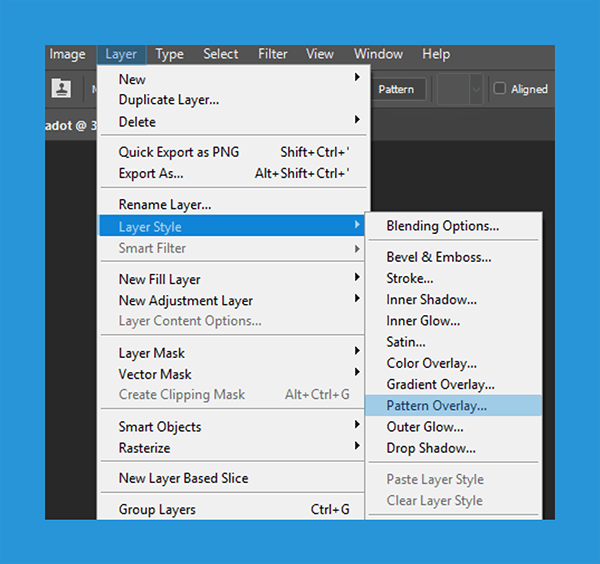The width and height of the screenshot is (600, 564).
Task: Open the Filter menu
Action: pos(272,54)
